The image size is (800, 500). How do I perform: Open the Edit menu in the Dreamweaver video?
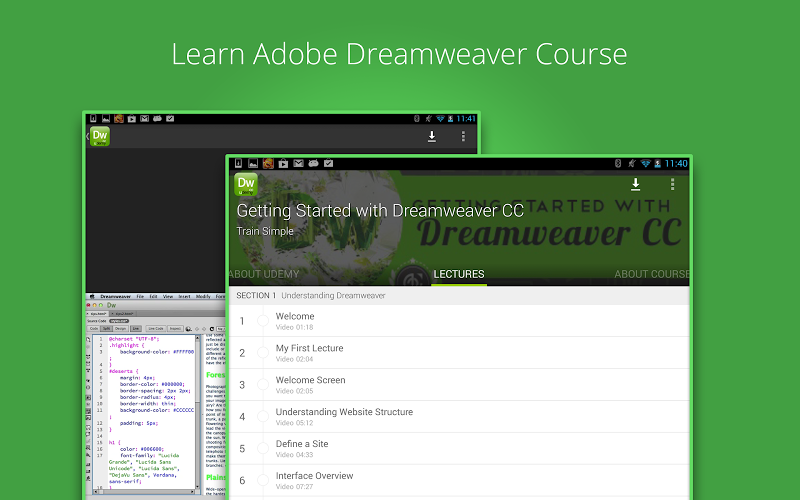pyautogui.click(x=154, y=296)
